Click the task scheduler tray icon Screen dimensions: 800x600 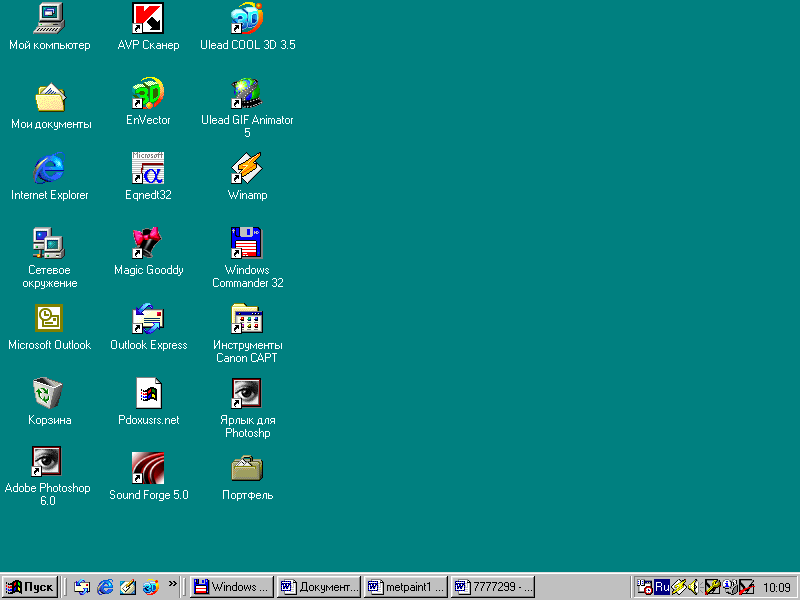644,587
